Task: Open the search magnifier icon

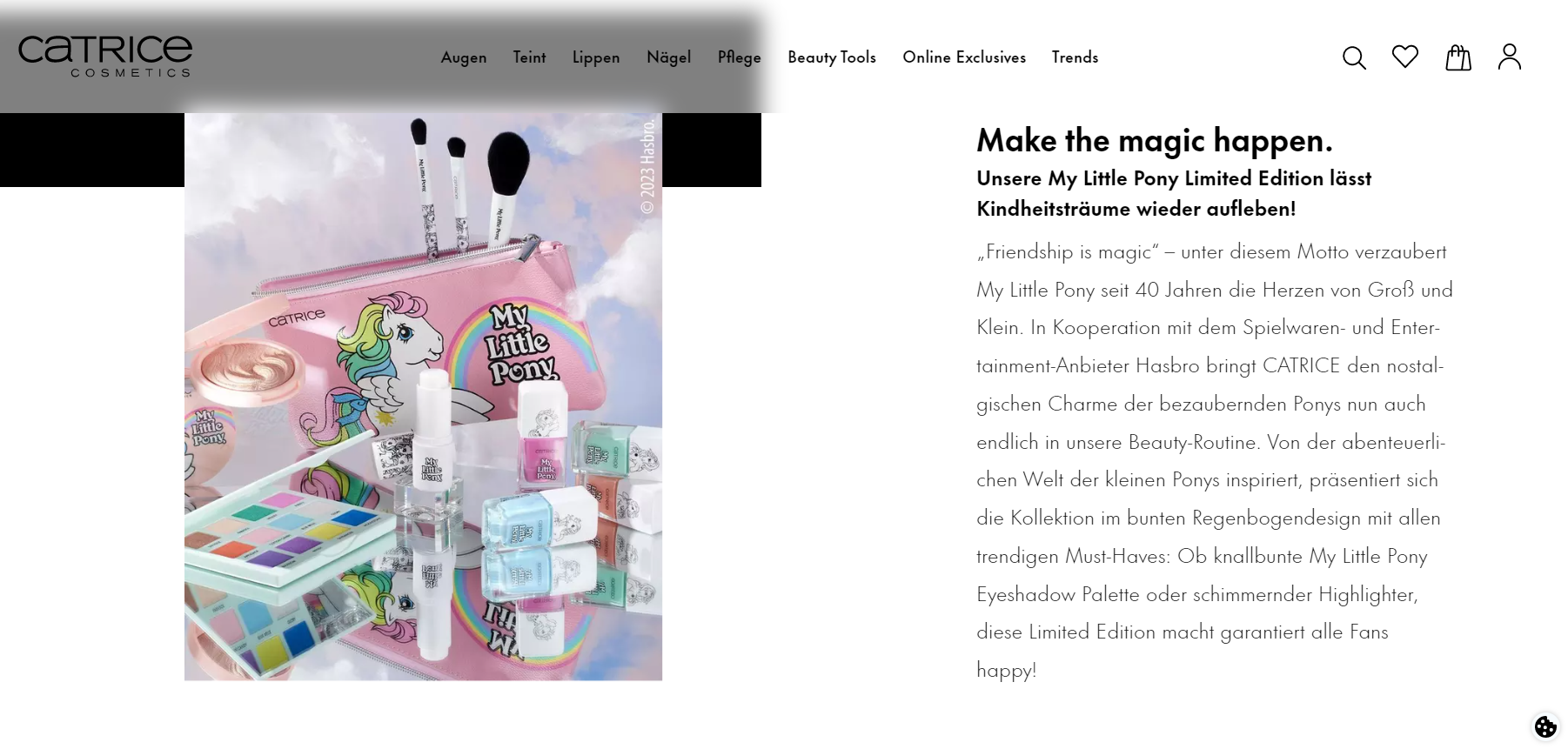Action: (1354, 58)
